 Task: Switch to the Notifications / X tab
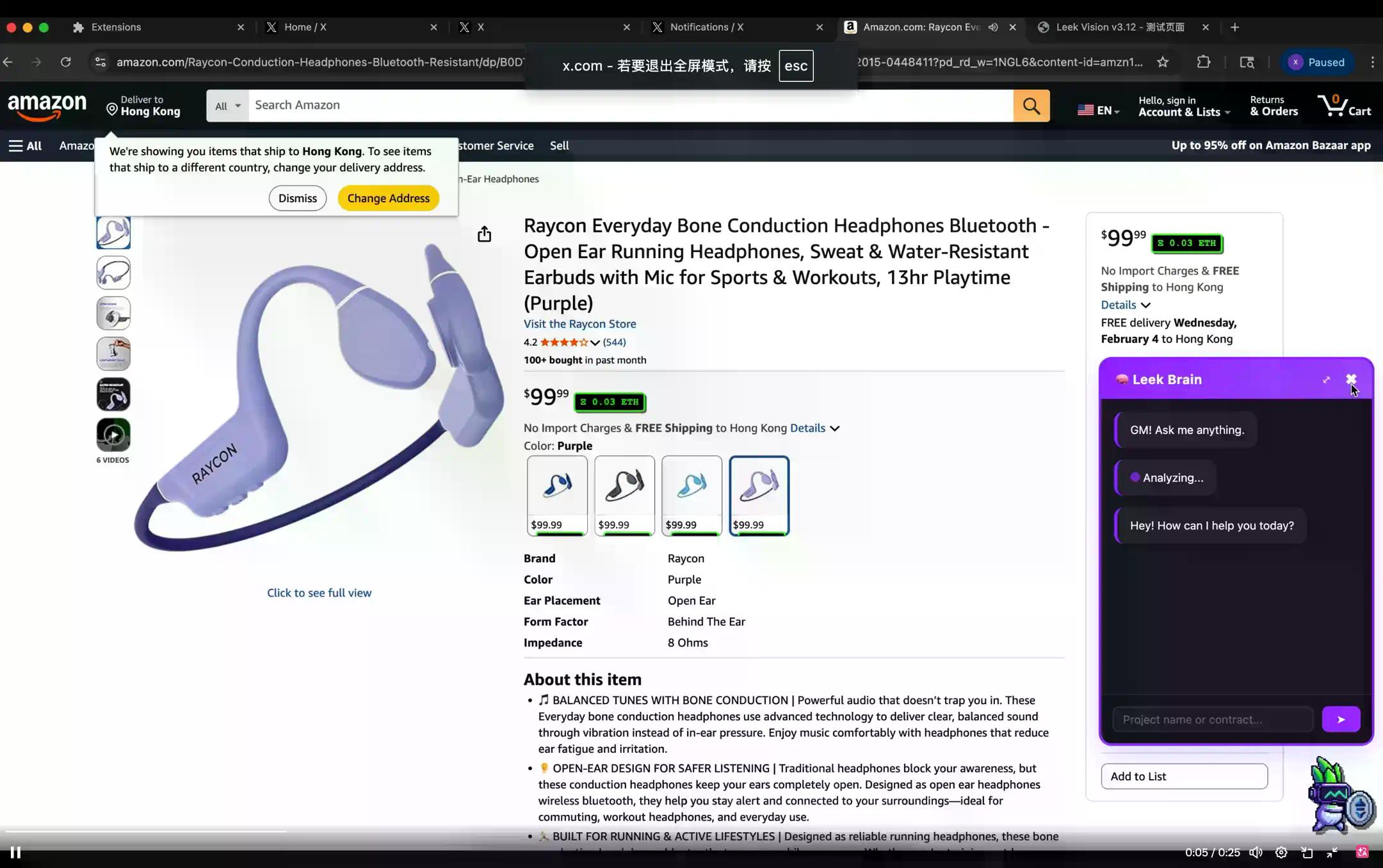(706, 27)
